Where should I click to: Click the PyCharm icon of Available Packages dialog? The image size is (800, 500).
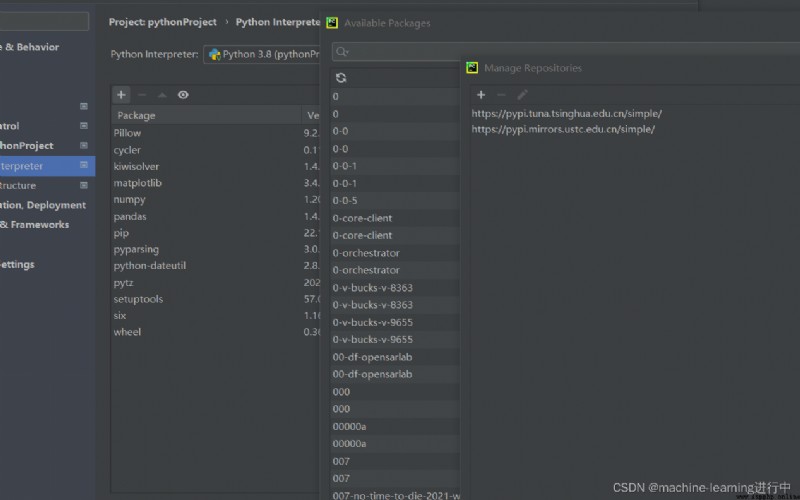[x=332, y=22]
